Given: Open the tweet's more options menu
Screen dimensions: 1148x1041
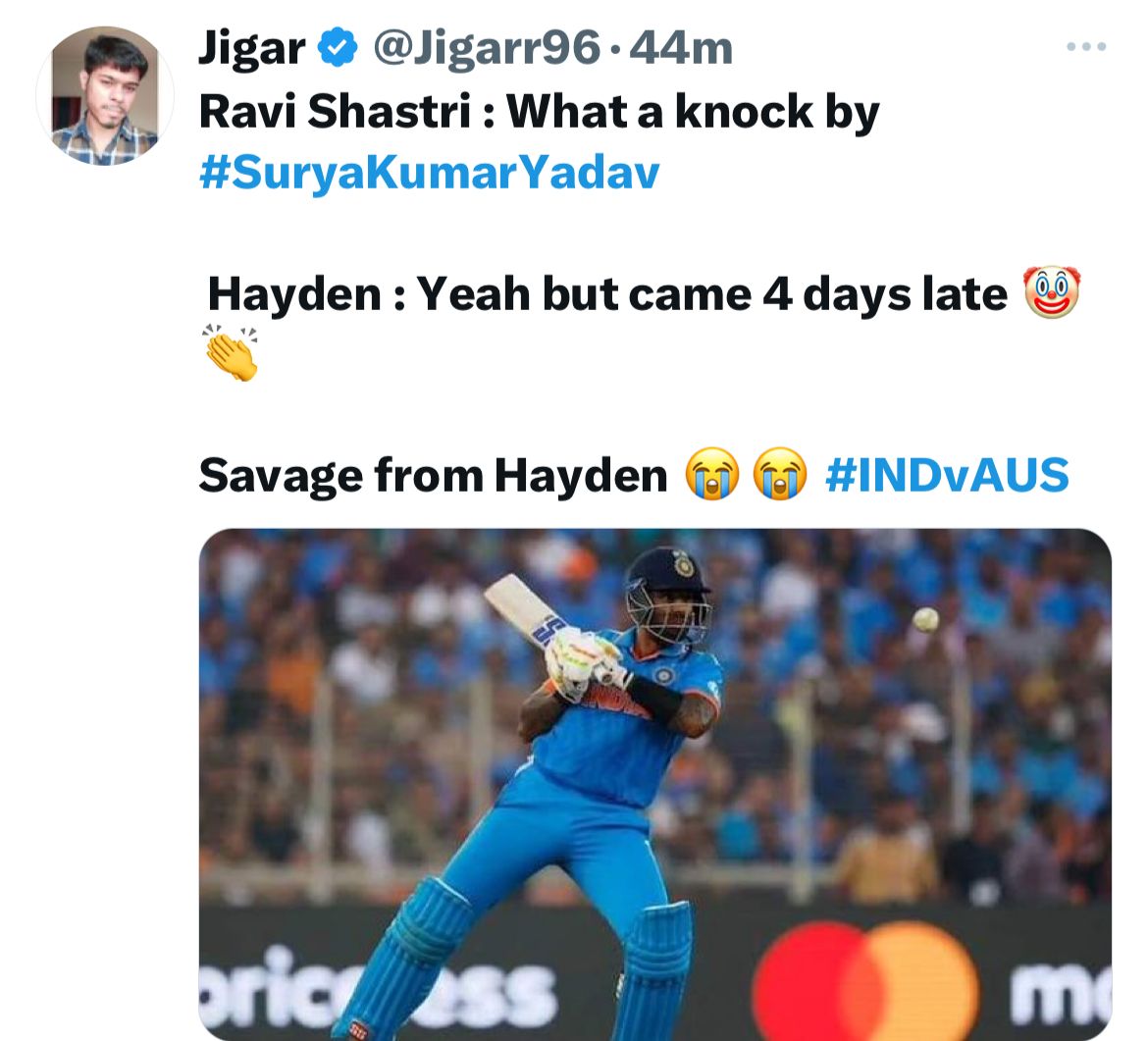Looking at the screenshot, I should [x=1086, y=47].
